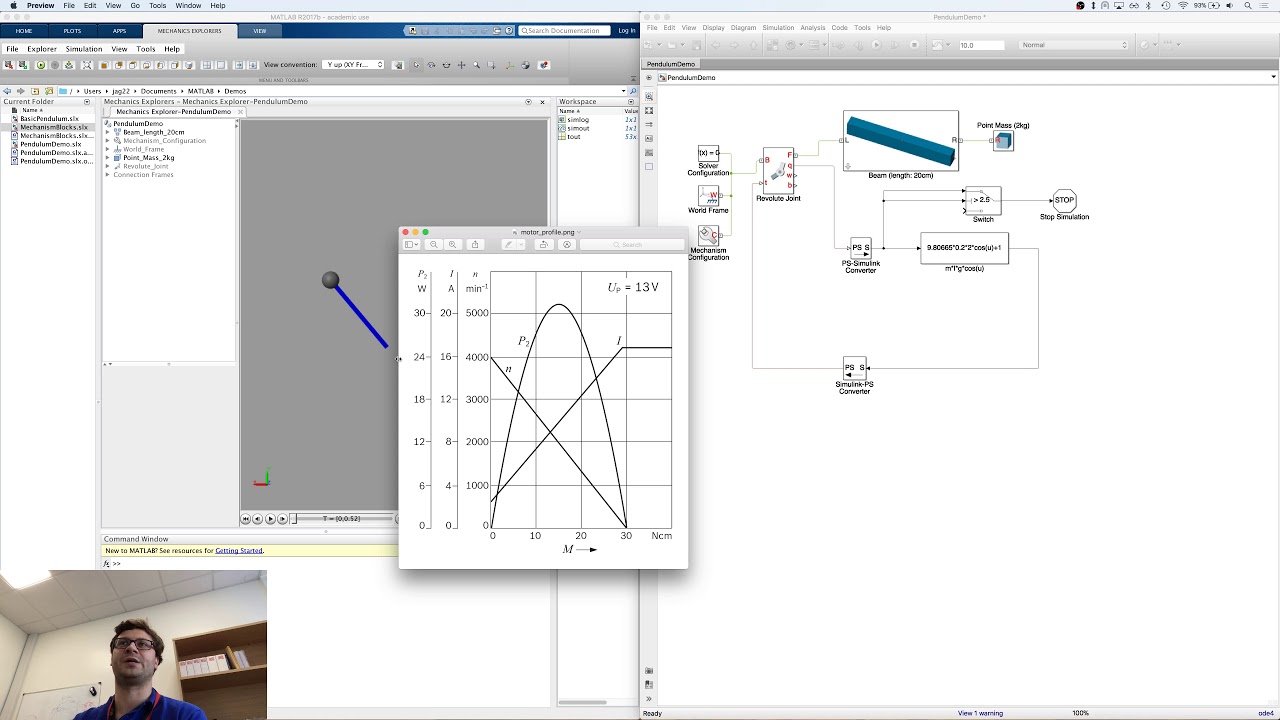Step animation forward in Mechanics Explorer

282,519
